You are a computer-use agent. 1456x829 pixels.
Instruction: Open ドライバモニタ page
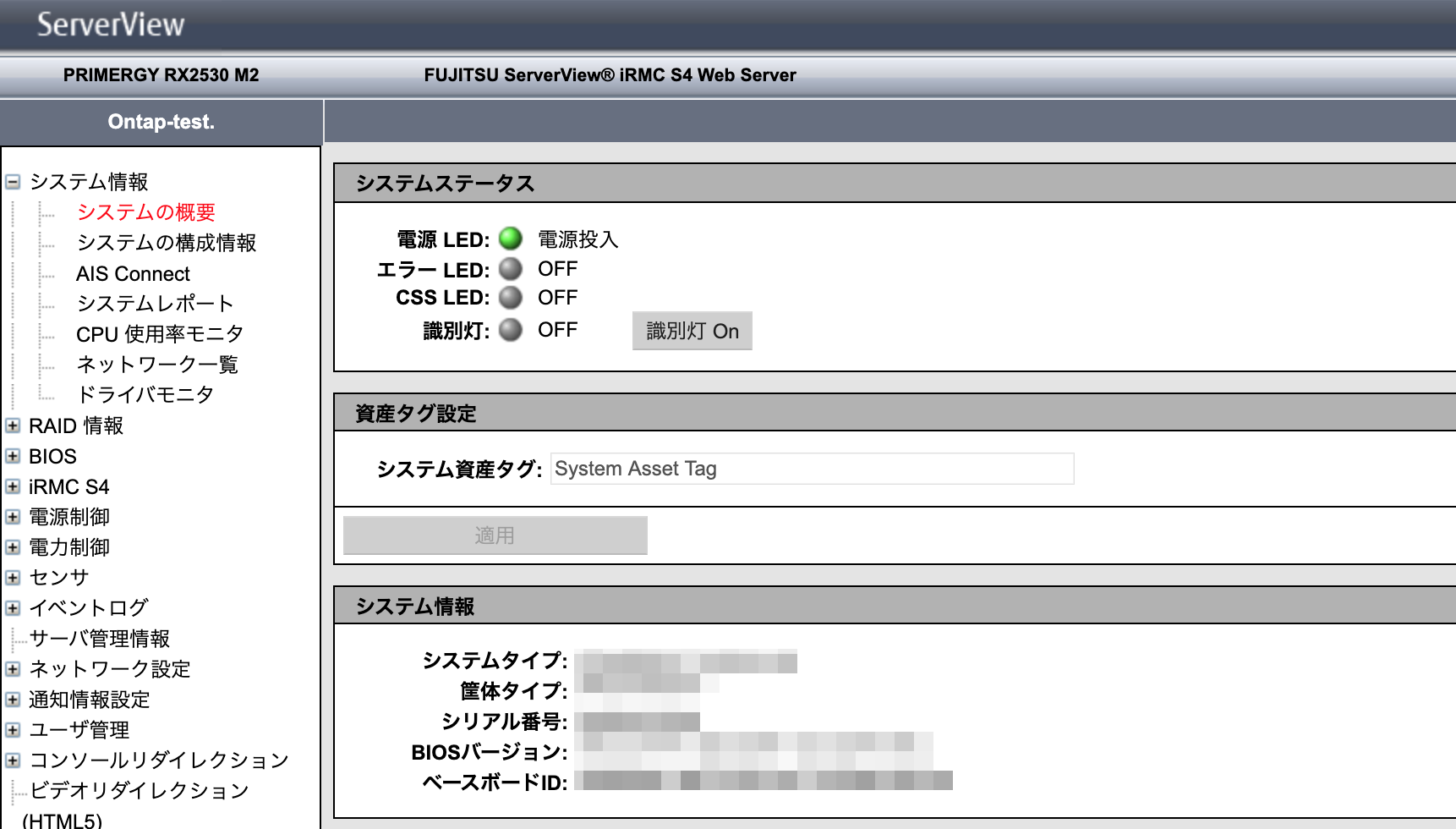[145, 395]
